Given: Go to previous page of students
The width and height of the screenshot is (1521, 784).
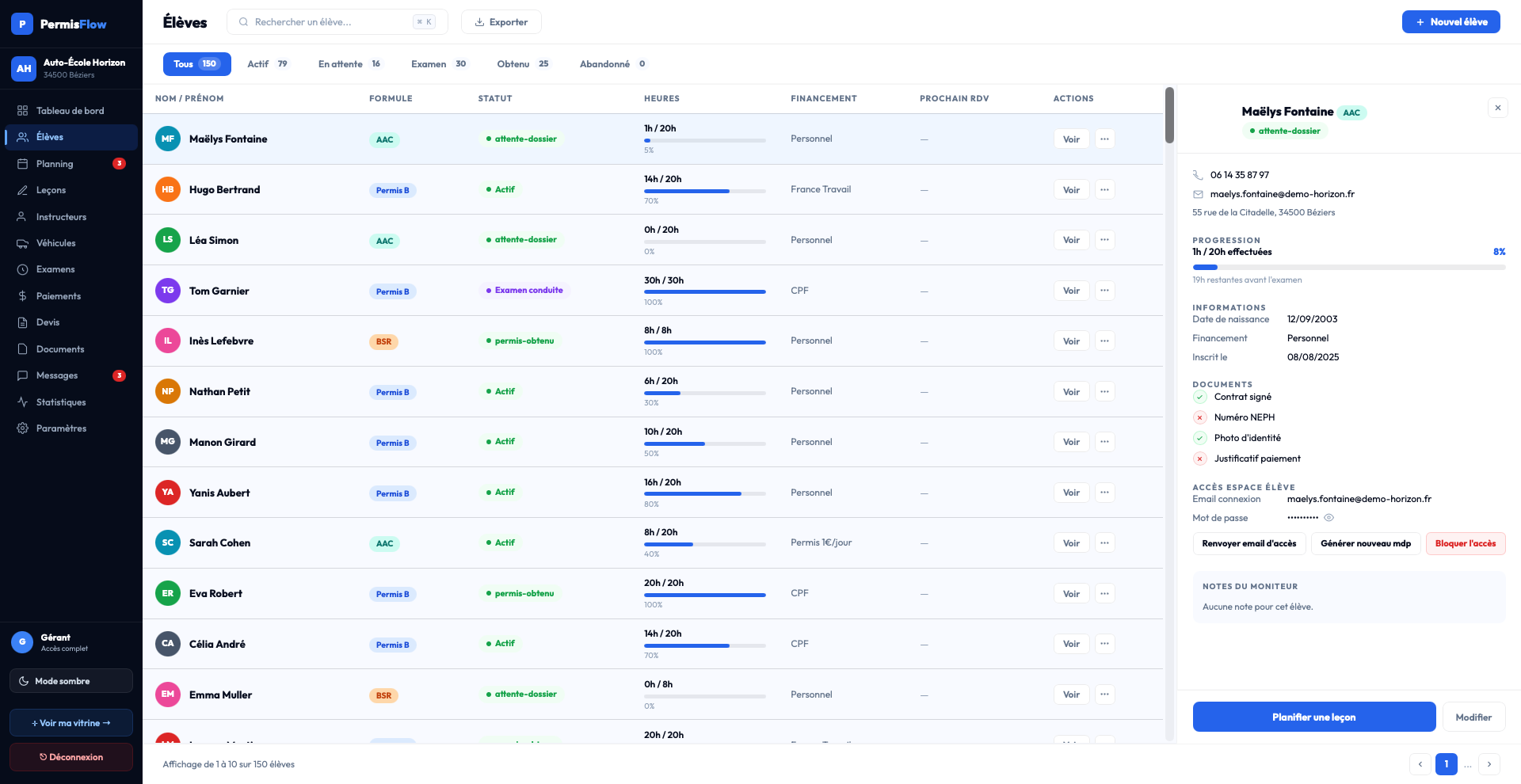Looking at the screenshot, I should (1420, 764).
